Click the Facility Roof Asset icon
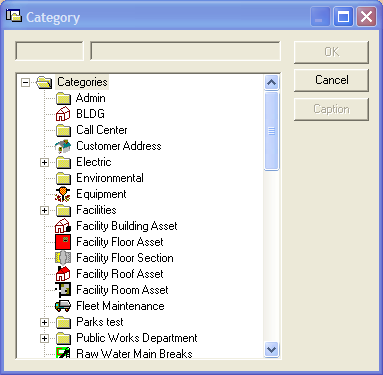The image size is (383, 375). click(63, 274)
